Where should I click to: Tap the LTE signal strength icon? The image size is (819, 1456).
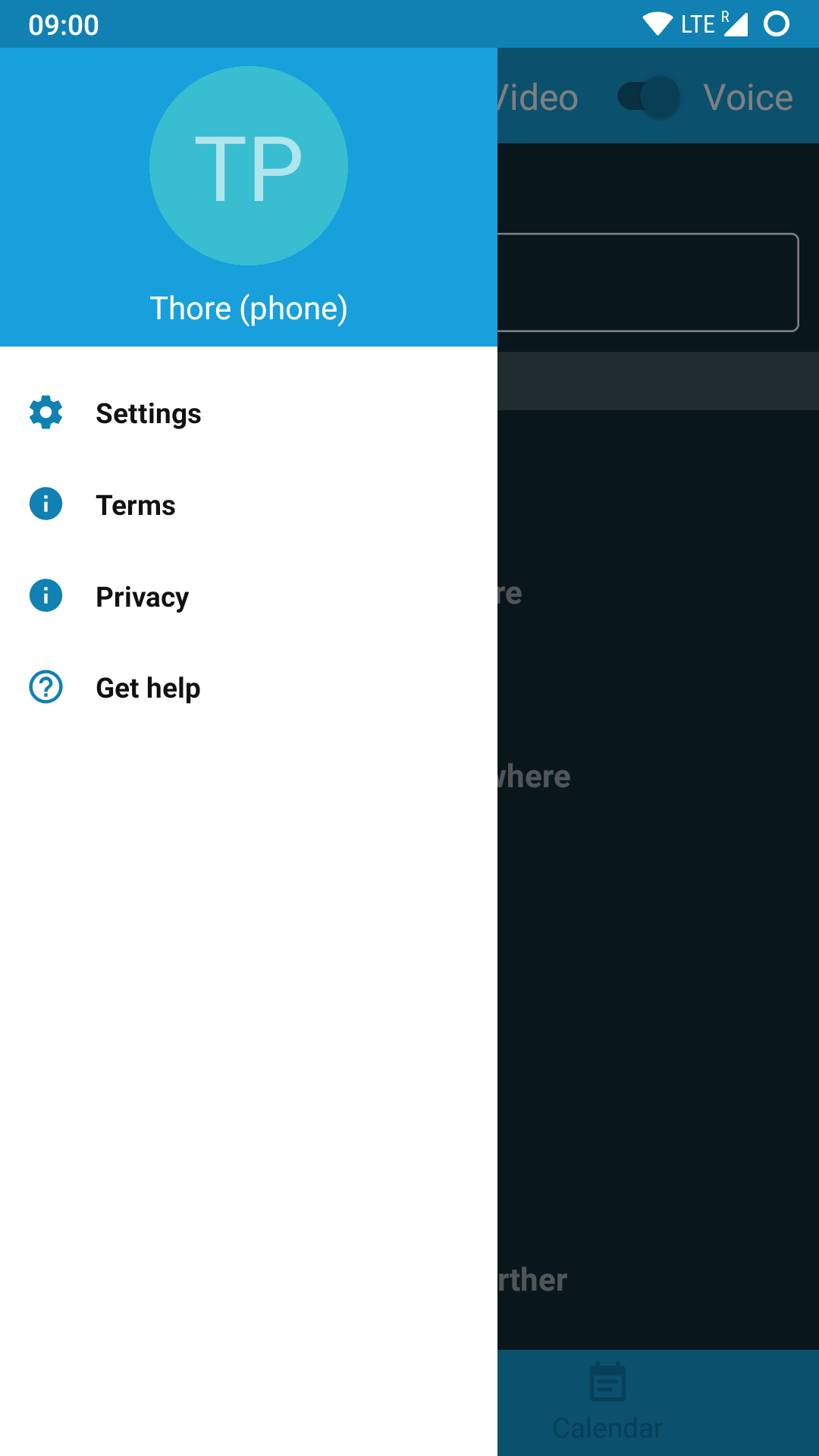point(736,24)
